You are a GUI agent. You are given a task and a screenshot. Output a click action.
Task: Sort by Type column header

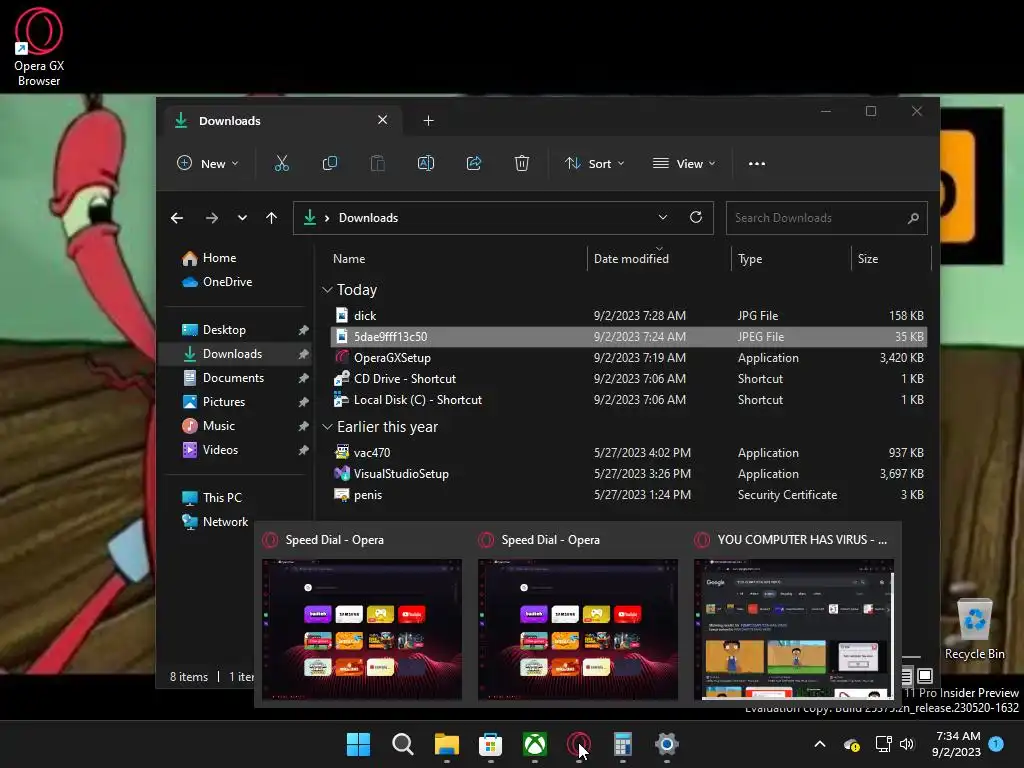tap(750, 259)
